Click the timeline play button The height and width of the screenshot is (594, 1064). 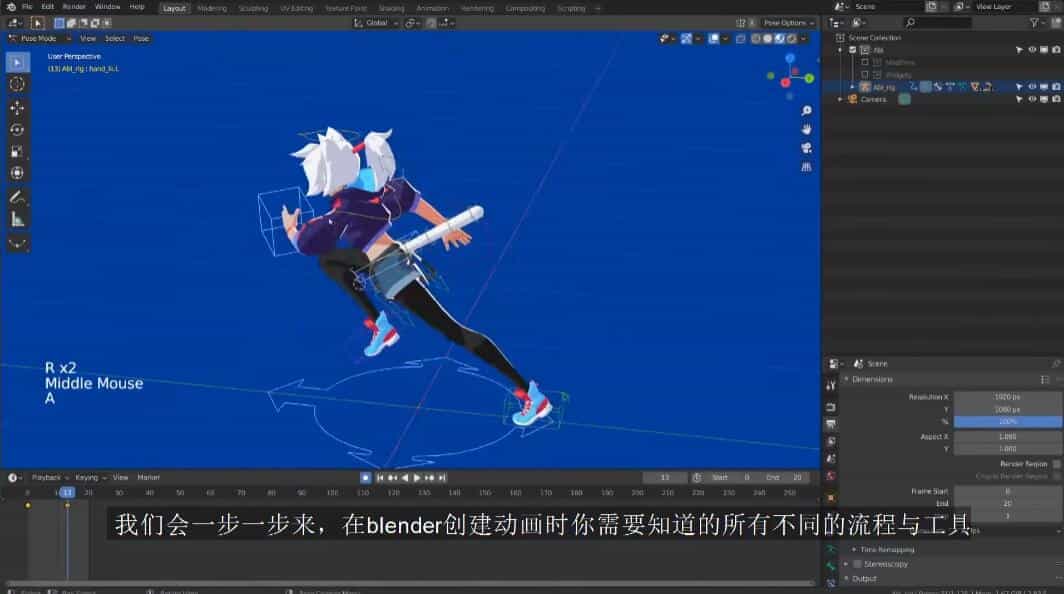(x=417, y=478)
